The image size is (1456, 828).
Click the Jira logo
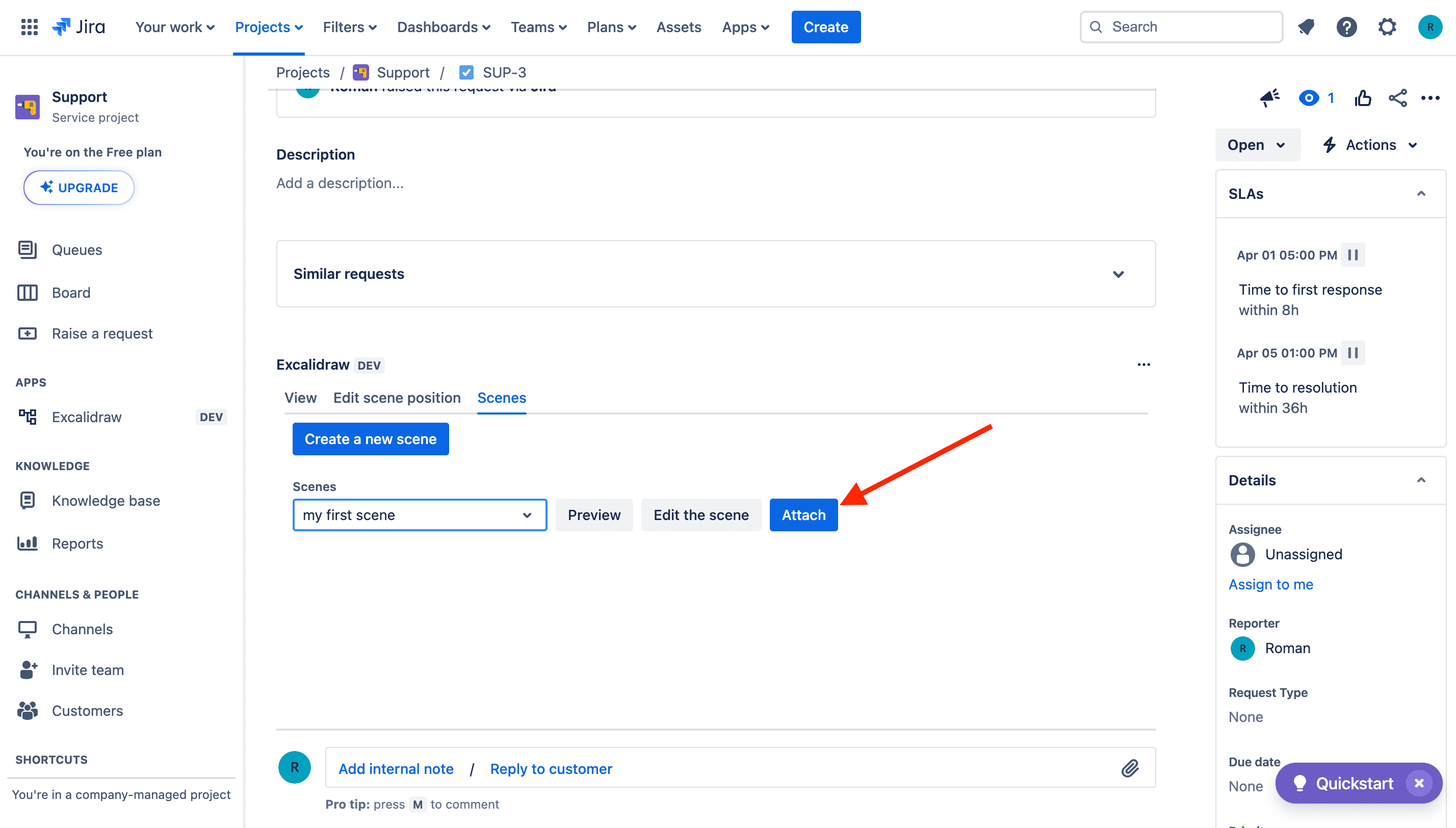click(x=79, y=27)
